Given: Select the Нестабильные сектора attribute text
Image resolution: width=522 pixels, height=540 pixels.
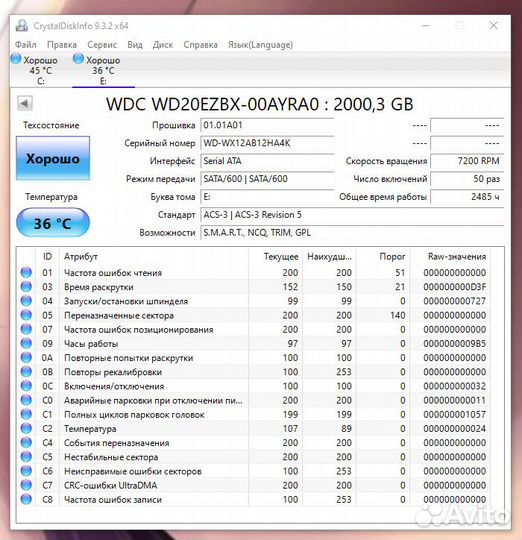Looking at the screenshot, I should point(111,457).
